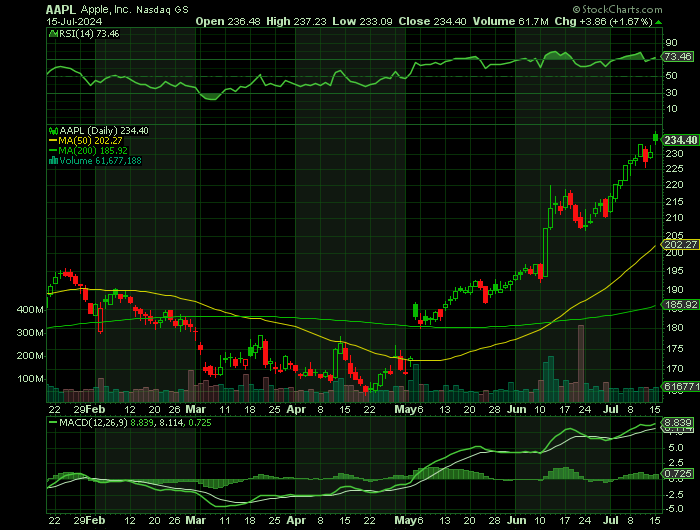Click the 300M volume axis label
The height and width of the screenshot is (530, 700).
(x=30, y=333)
